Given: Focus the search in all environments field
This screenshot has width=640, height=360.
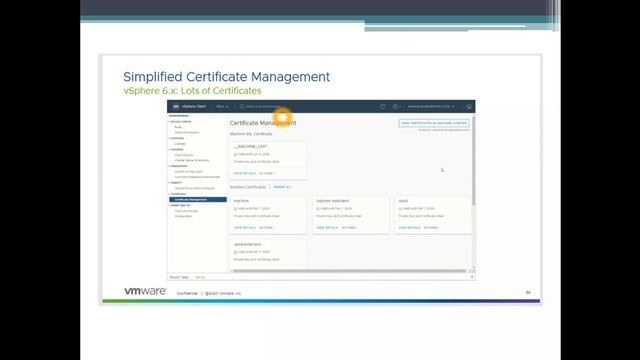Looking at the screenshot, I should click(264, 107).
